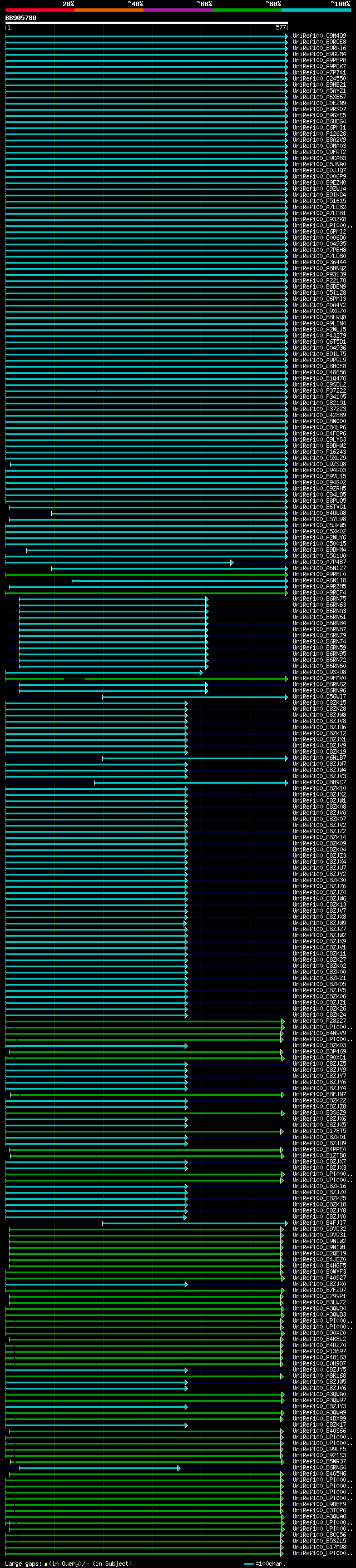Open the UniRef100_P37222 entry
This screenshot has width=356, height=1568.
(319, 391)
